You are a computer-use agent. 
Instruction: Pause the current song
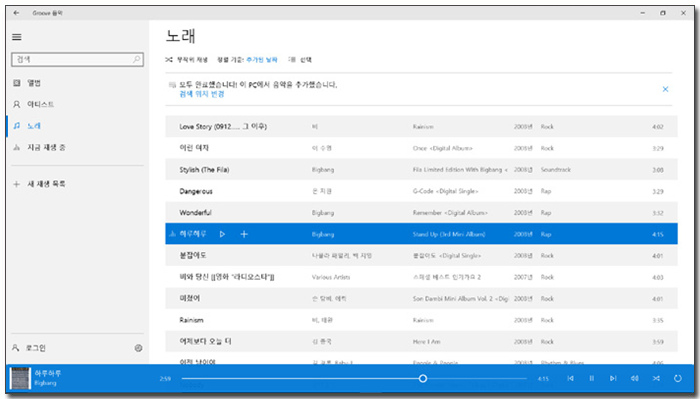tap(592, 378)
